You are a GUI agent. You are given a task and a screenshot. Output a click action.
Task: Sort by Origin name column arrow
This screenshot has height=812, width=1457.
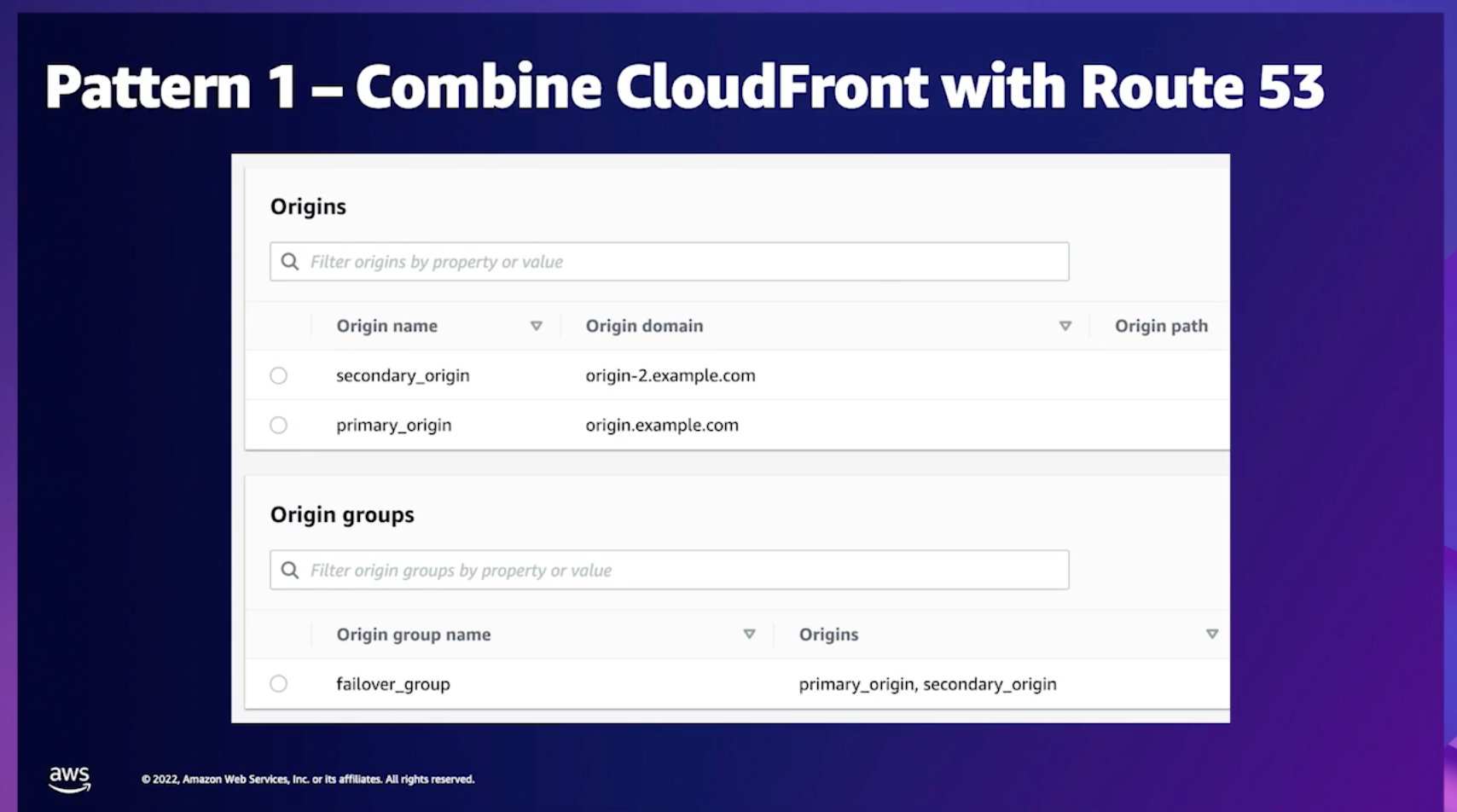point(537,326)
